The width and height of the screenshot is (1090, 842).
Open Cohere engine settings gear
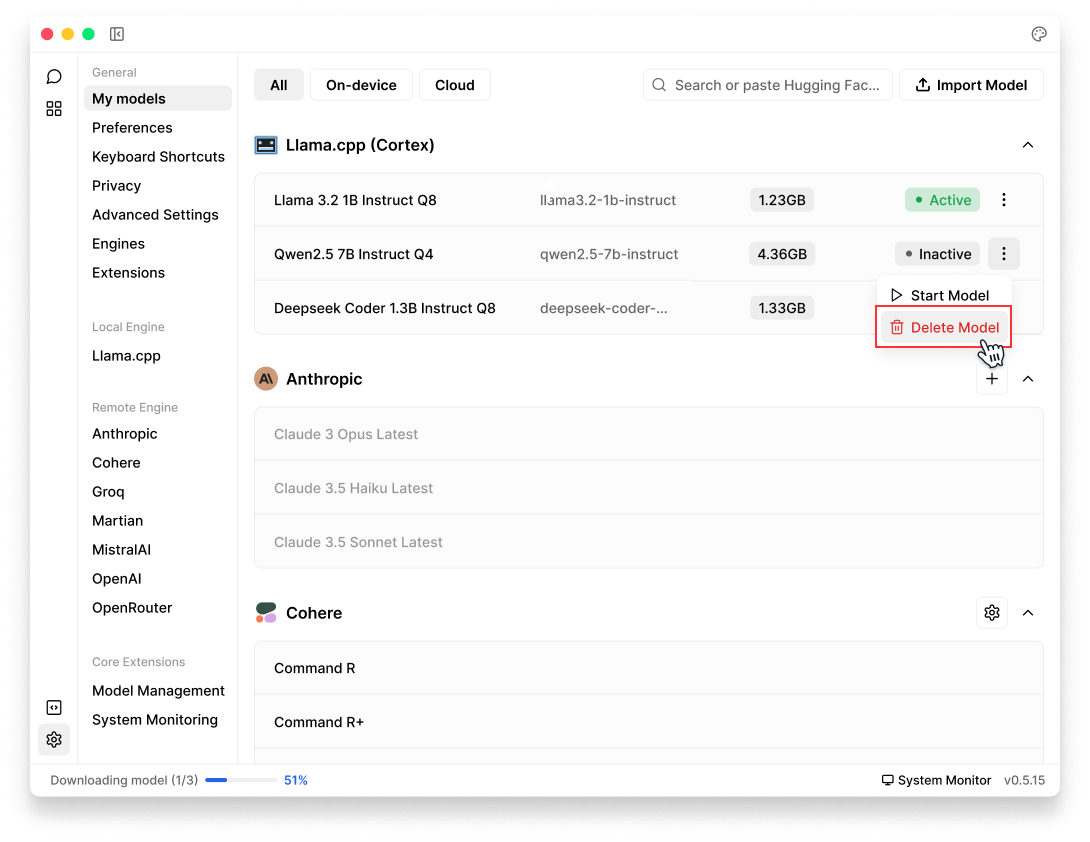pos(991,613)
